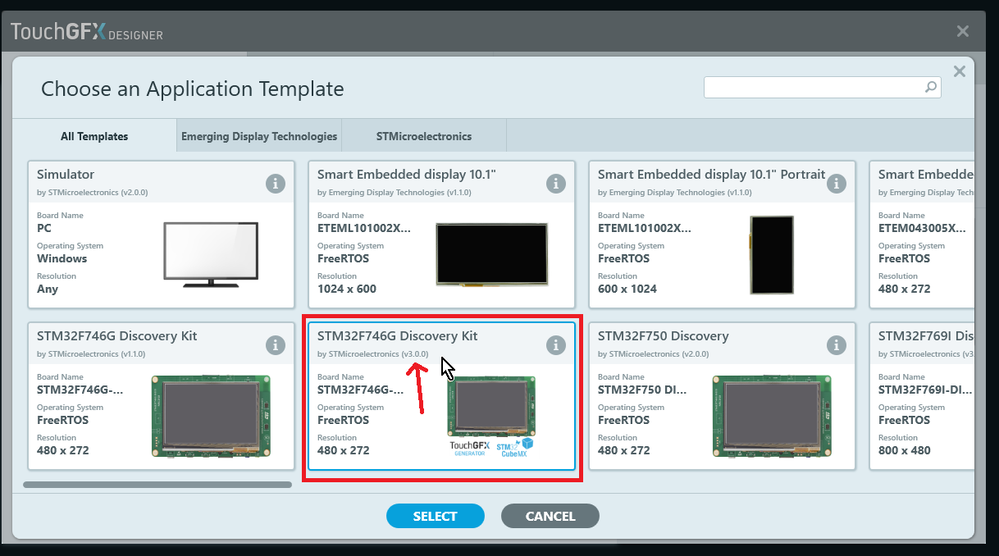Click the horizontal scrollbar under templates

(x=157, y=485)
